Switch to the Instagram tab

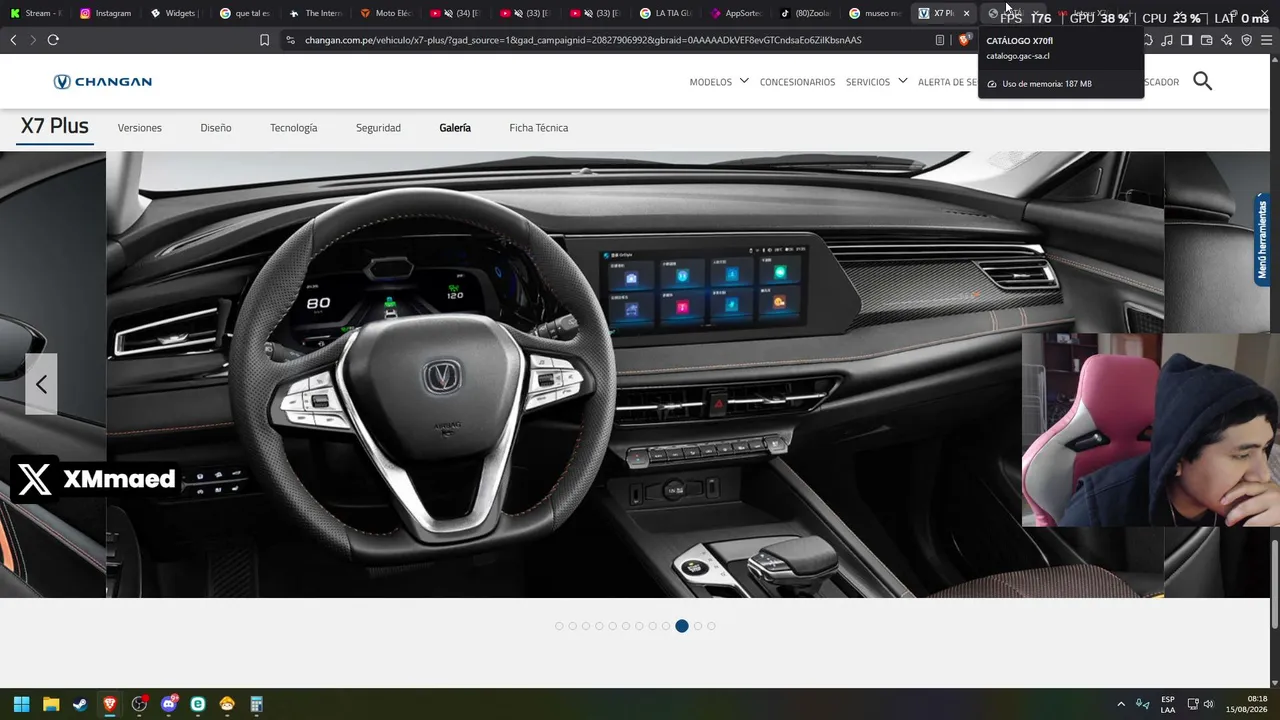click(105, 14)
